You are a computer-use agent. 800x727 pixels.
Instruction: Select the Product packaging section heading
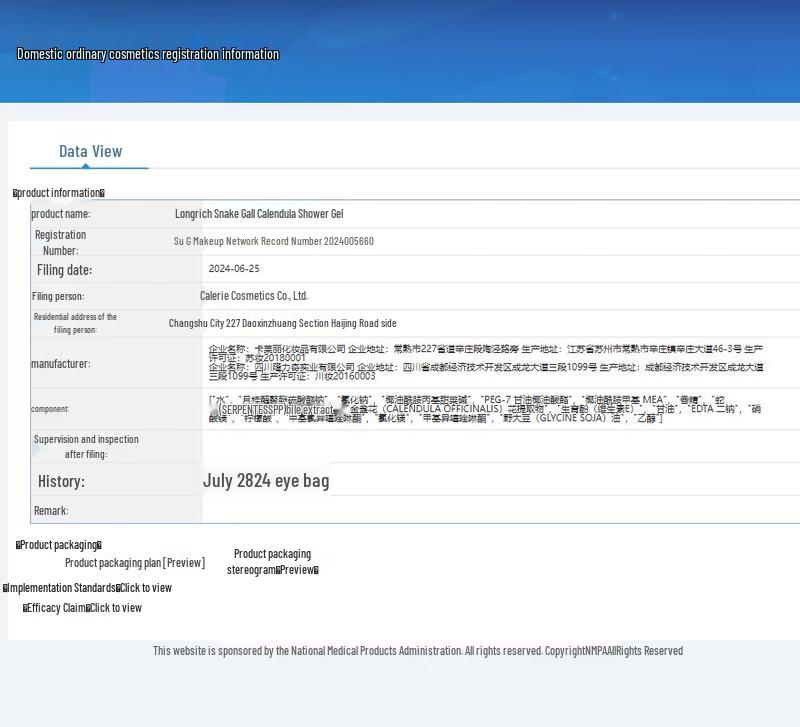[59, 545]
